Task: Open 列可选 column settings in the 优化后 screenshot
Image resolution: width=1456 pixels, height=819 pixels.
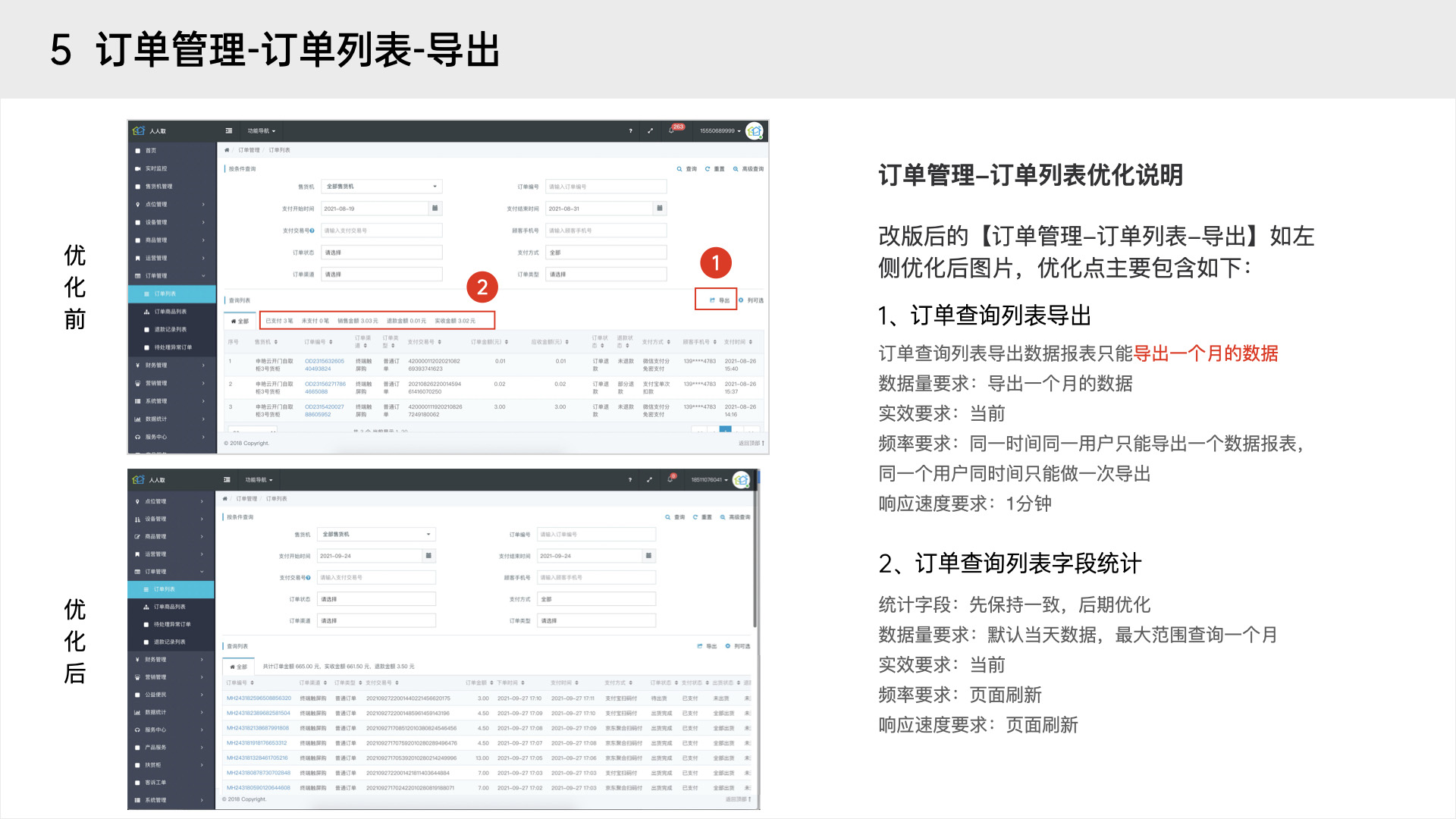Action: [x=738, y=646]
